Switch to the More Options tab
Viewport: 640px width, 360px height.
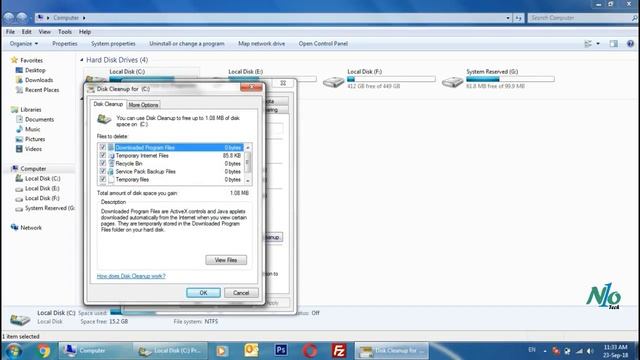pyautogui.click(x=143, y=105)
